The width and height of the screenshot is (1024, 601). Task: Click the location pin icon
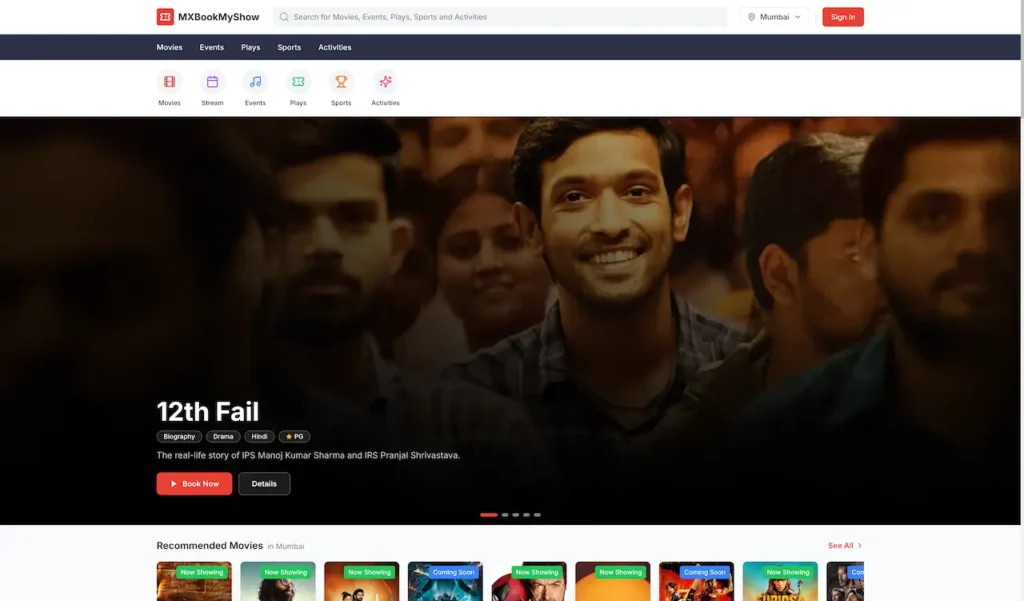(751, 17)
